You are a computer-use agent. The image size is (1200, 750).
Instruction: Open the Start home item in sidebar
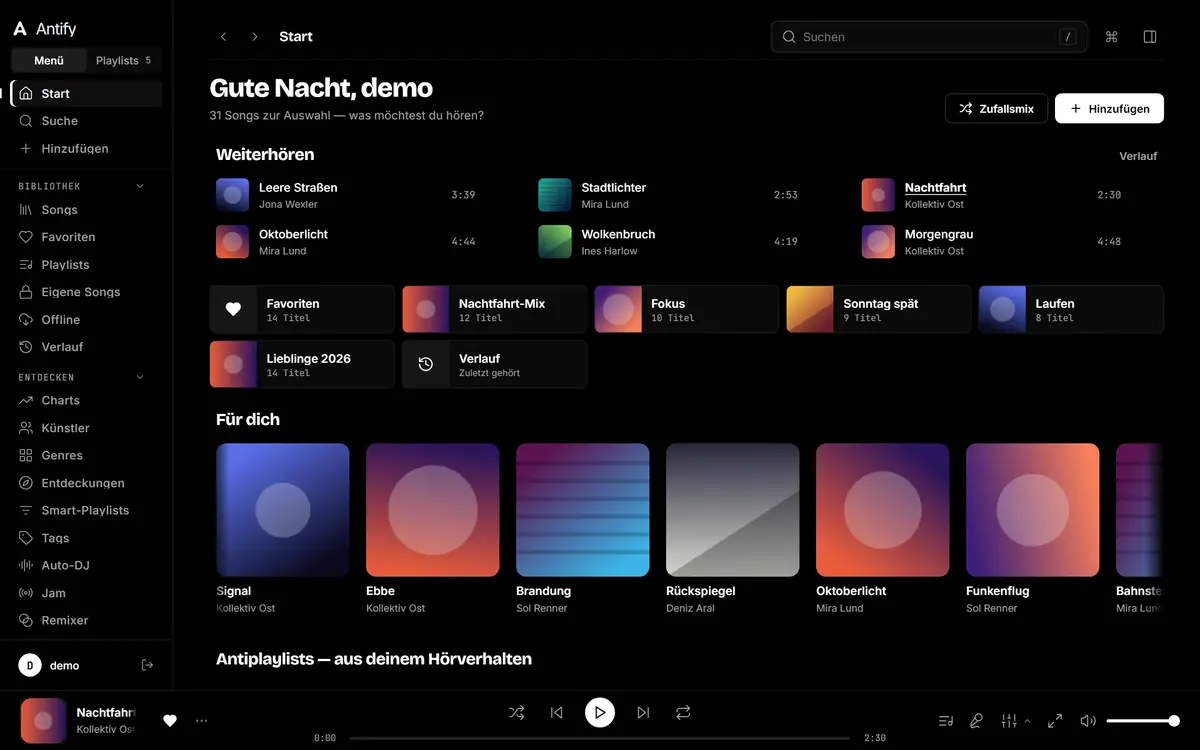(x=86, y=93)
